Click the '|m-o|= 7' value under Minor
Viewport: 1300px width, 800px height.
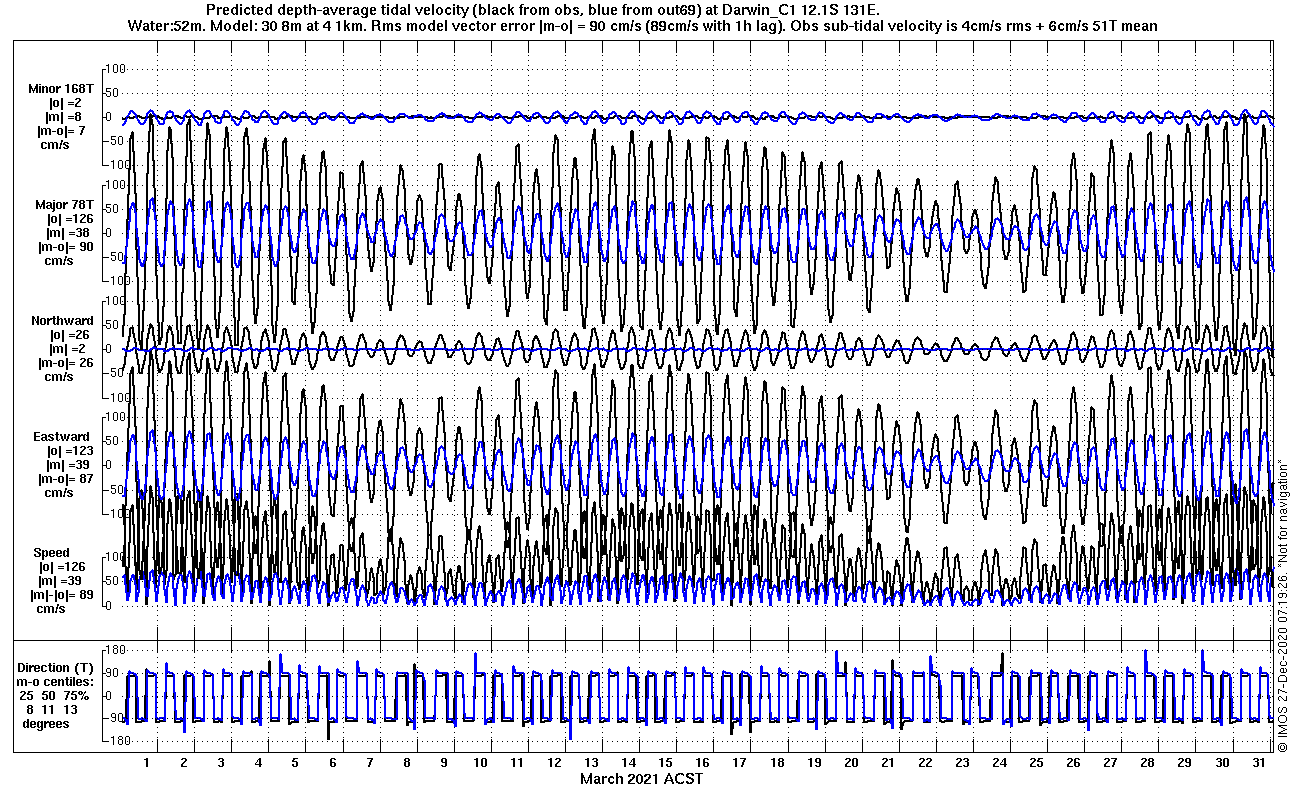(x=61, y=131)
